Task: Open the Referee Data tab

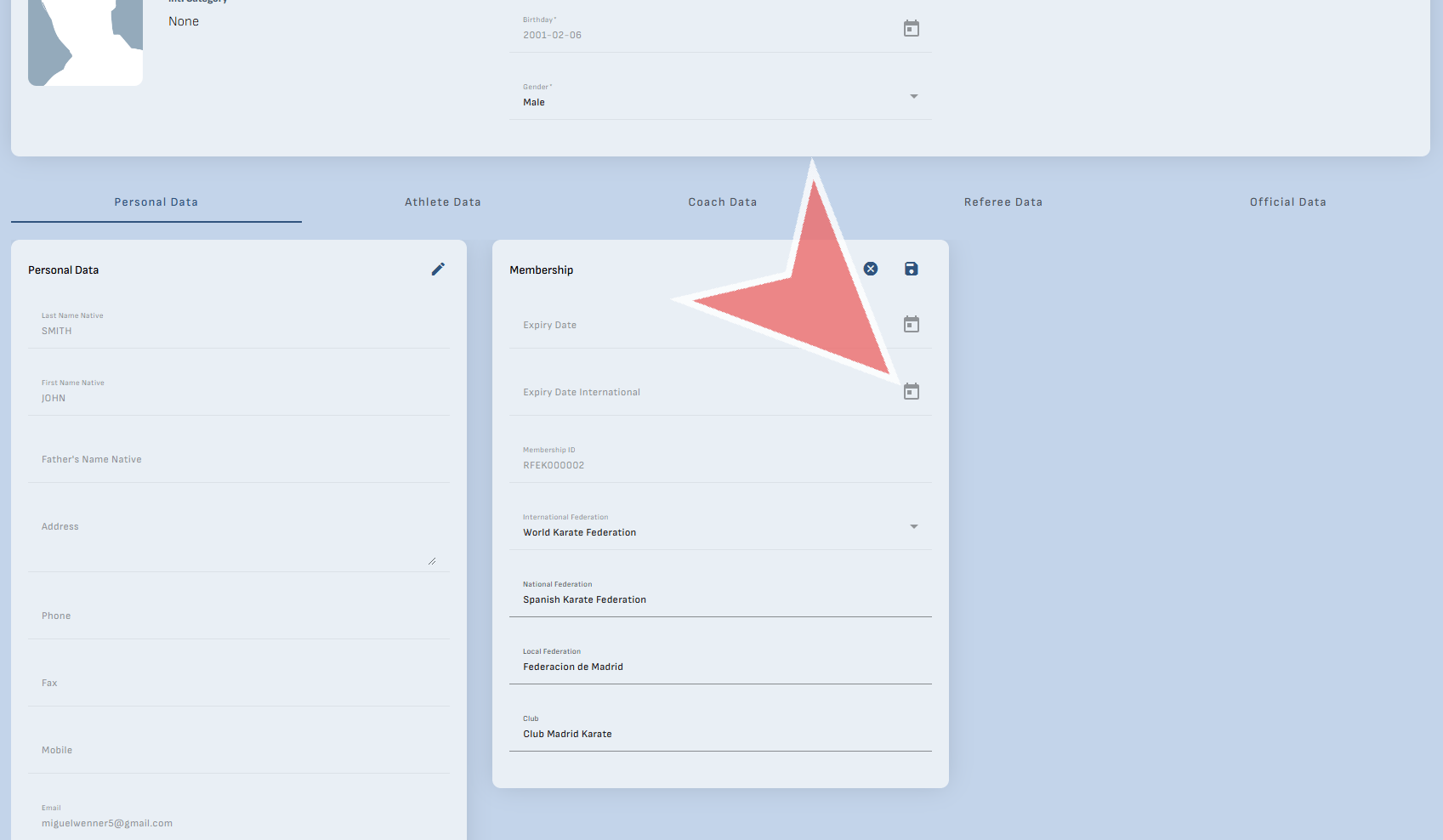Action: (1003, 202)
